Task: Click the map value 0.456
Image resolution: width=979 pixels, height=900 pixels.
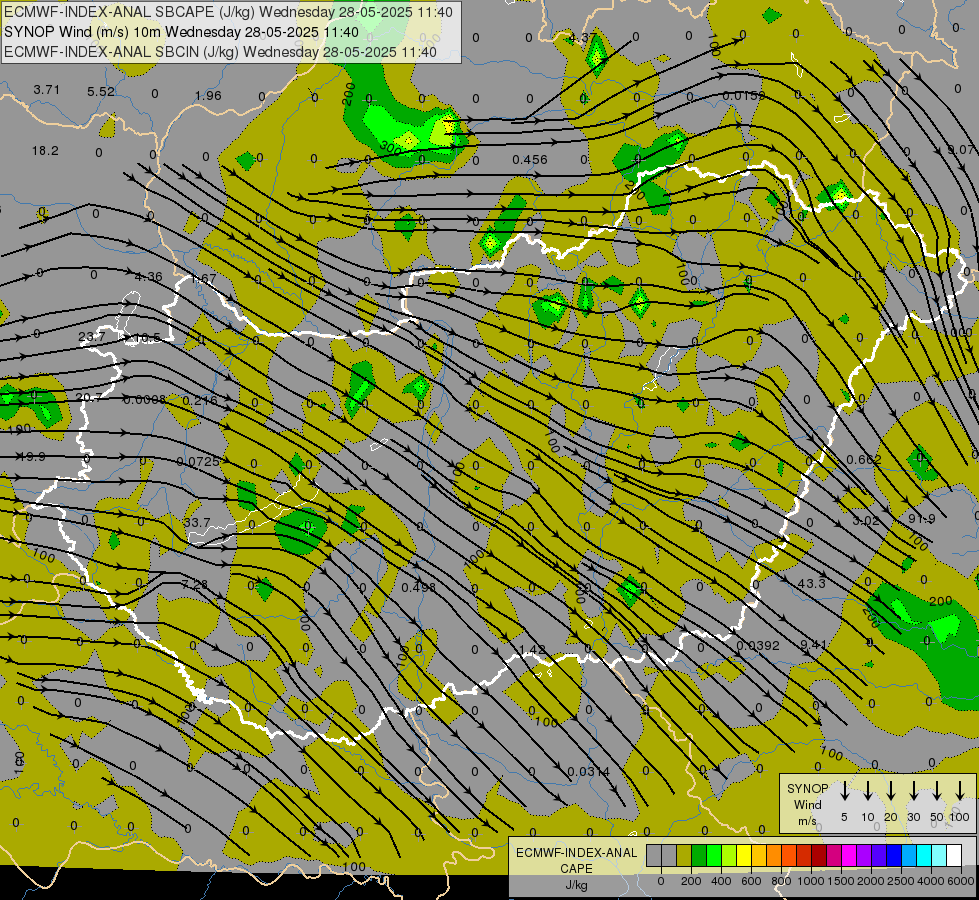Action: pos(529,160)
